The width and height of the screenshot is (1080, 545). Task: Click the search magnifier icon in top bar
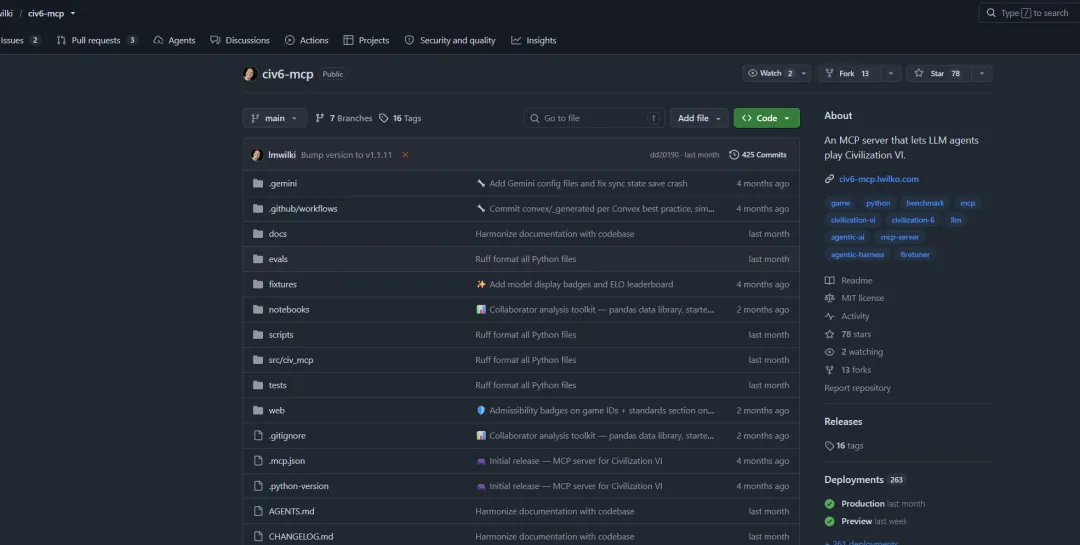991,13
